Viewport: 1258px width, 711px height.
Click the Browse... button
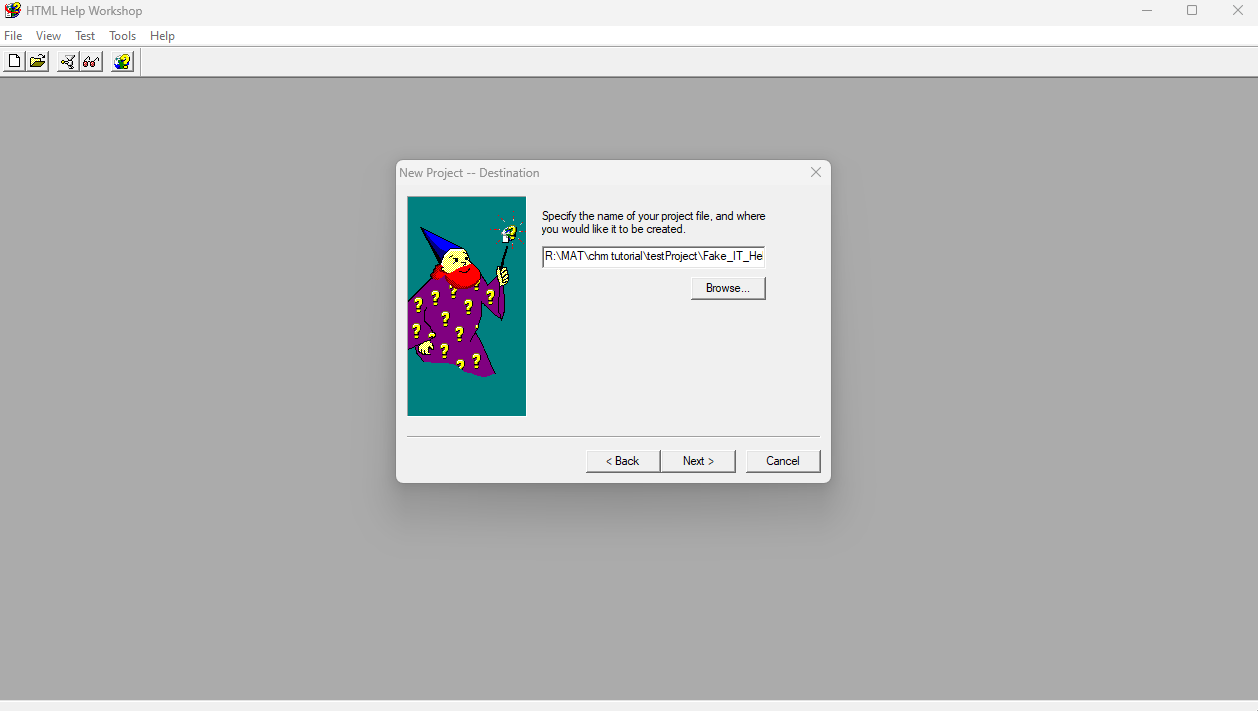[x=728, y=288]
